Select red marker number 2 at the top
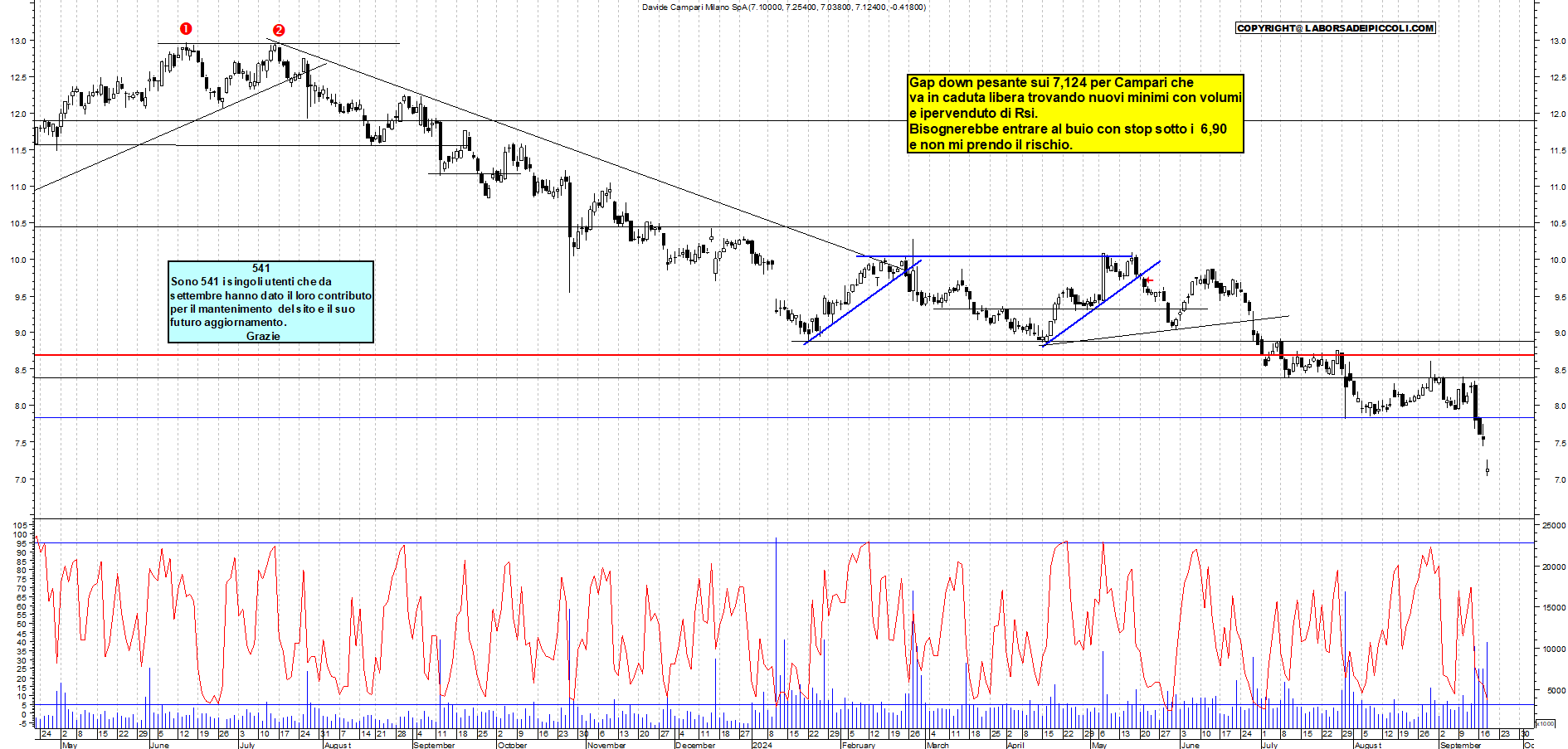The image size is (1568, 749). [x=279, y=30]
